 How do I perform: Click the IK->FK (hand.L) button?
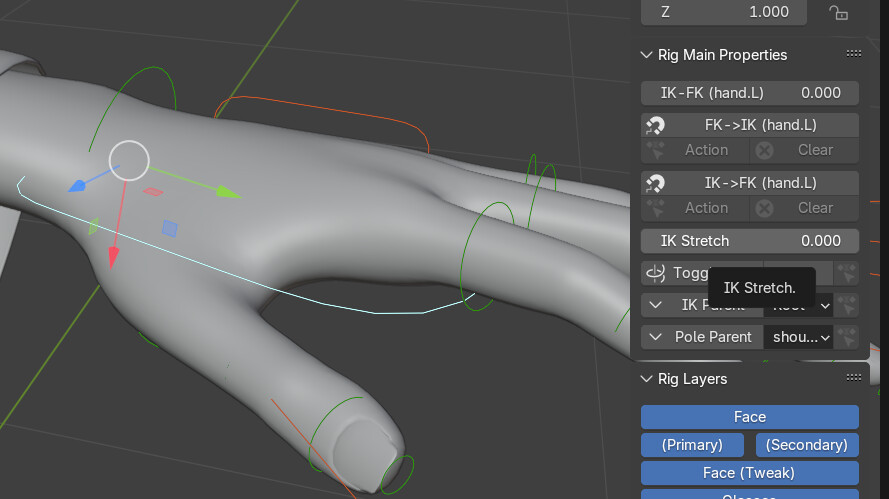(750, 183)
